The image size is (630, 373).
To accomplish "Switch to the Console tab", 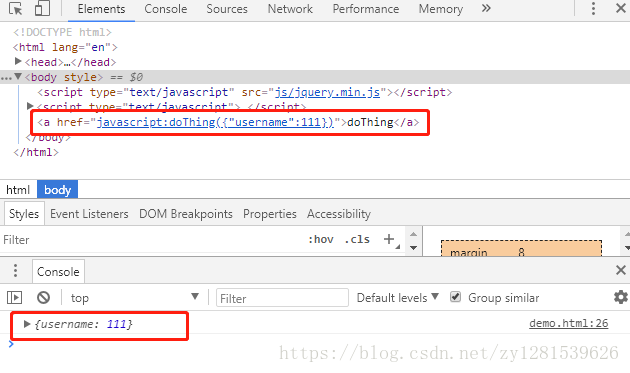I will pyautogui.click(x=166, y=9).
